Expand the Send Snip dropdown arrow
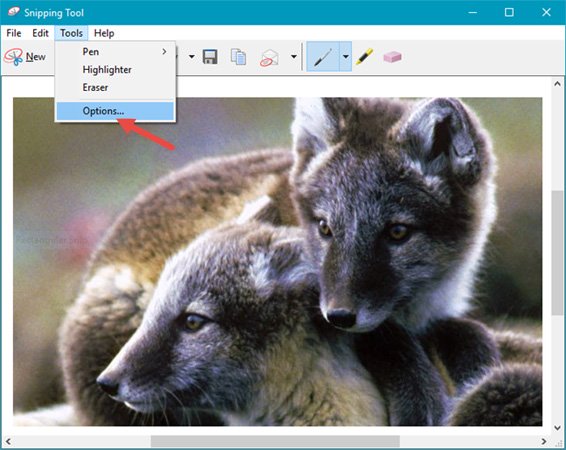This screenshot has width=566, height=450. [294, 57]
